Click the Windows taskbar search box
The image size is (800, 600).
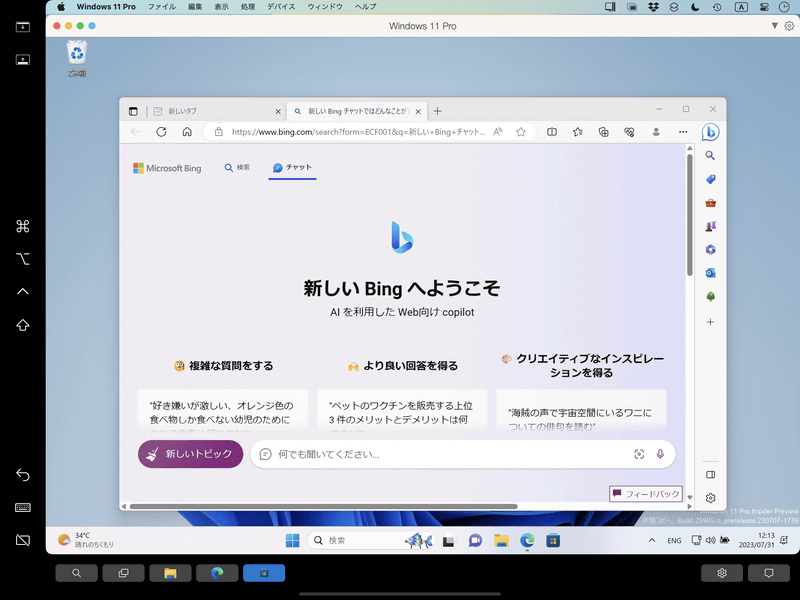tap(371, 540)
